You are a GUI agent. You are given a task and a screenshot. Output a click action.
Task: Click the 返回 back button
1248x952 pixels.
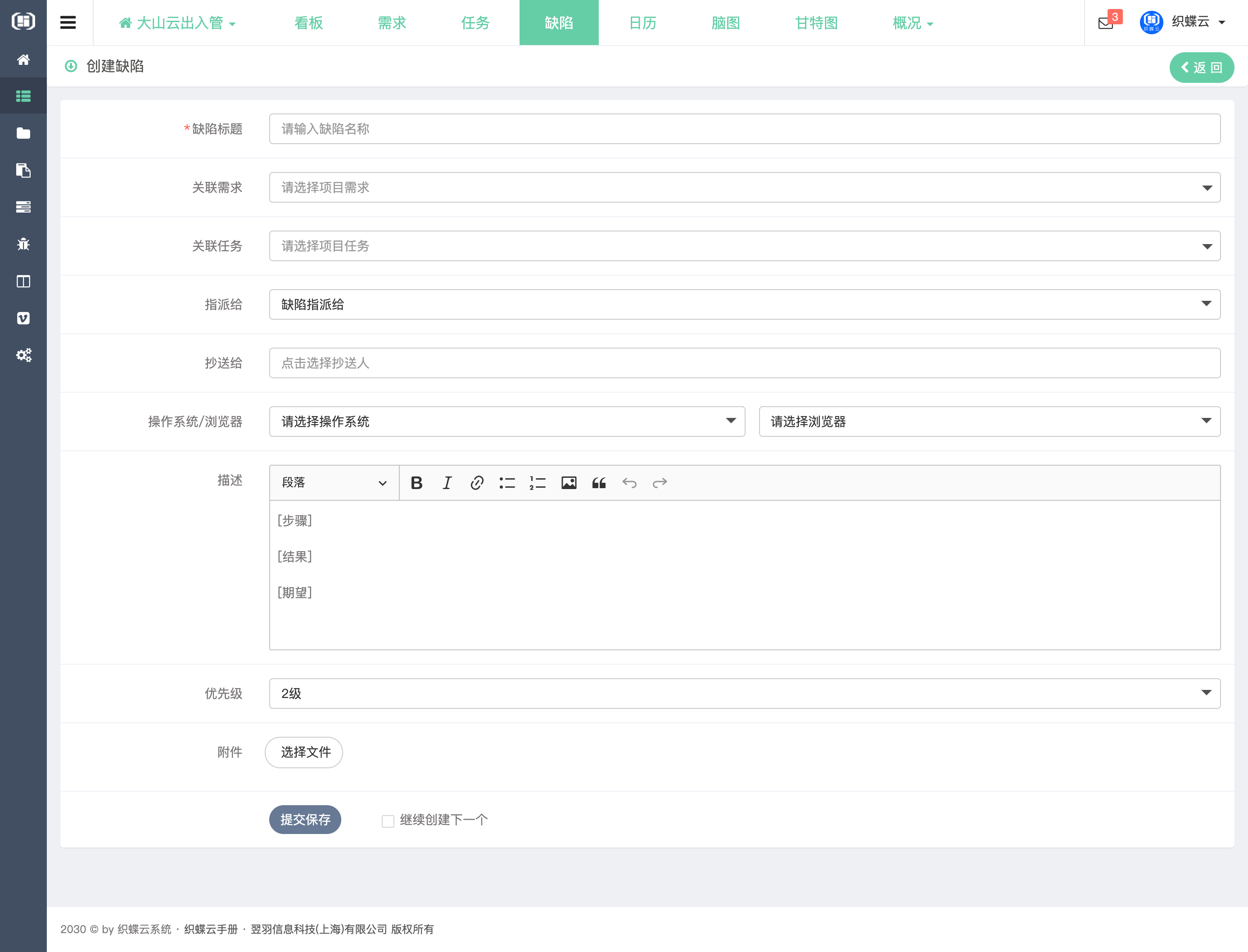click(1201, 68)
